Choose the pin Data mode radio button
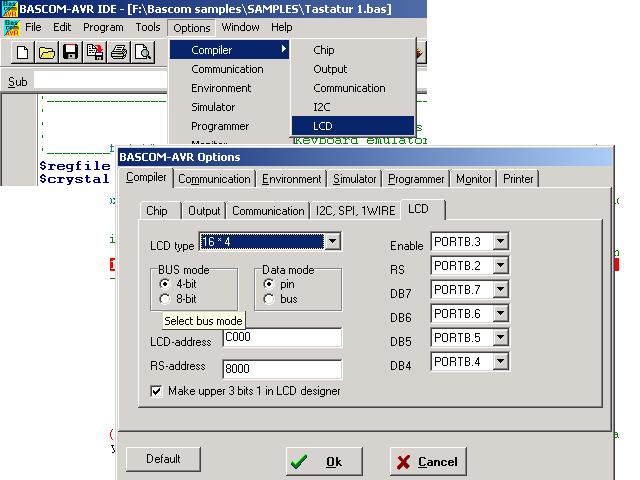 point(269,284)
